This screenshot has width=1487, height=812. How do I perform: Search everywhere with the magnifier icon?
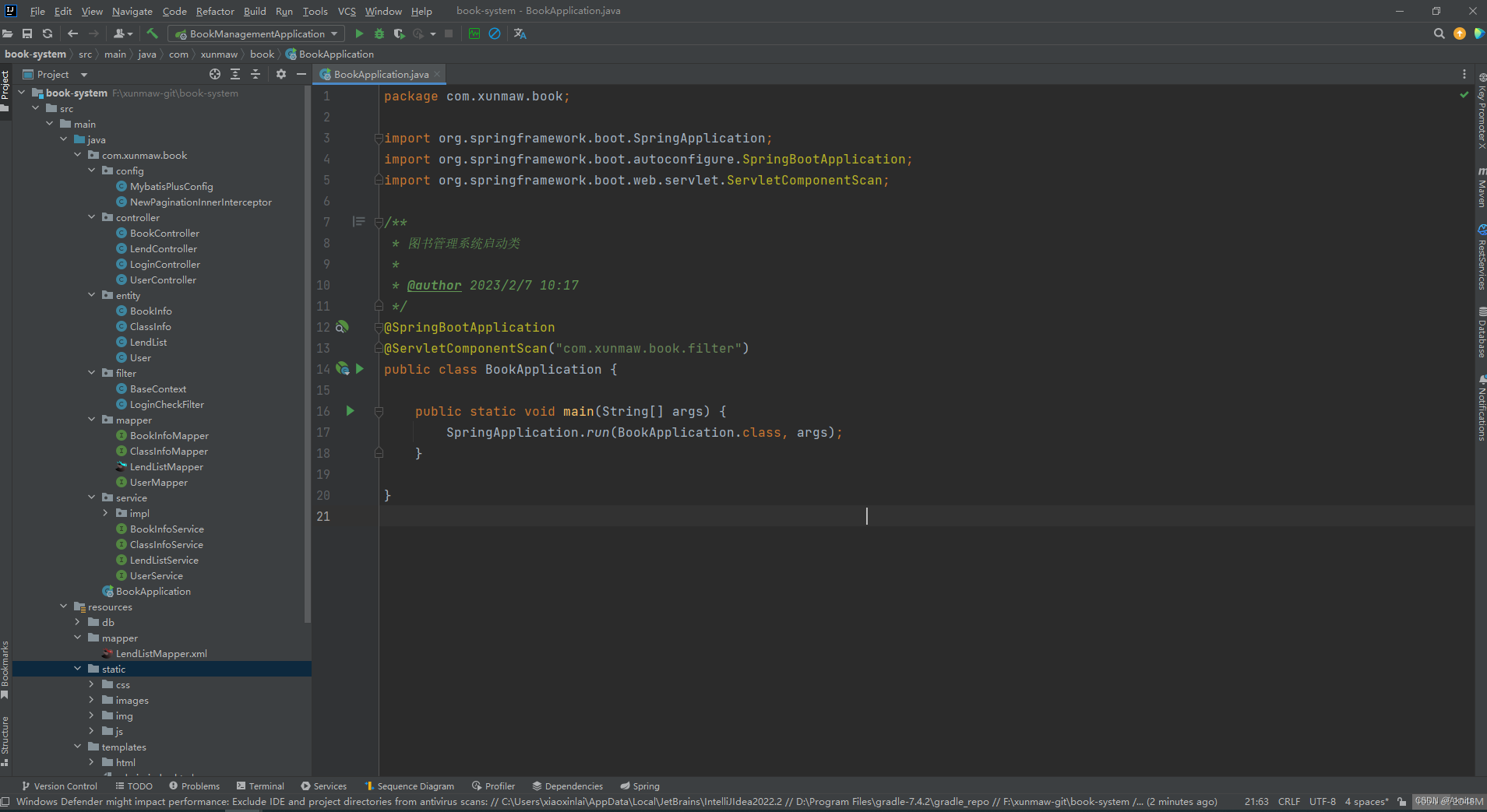pos(1438,33)
